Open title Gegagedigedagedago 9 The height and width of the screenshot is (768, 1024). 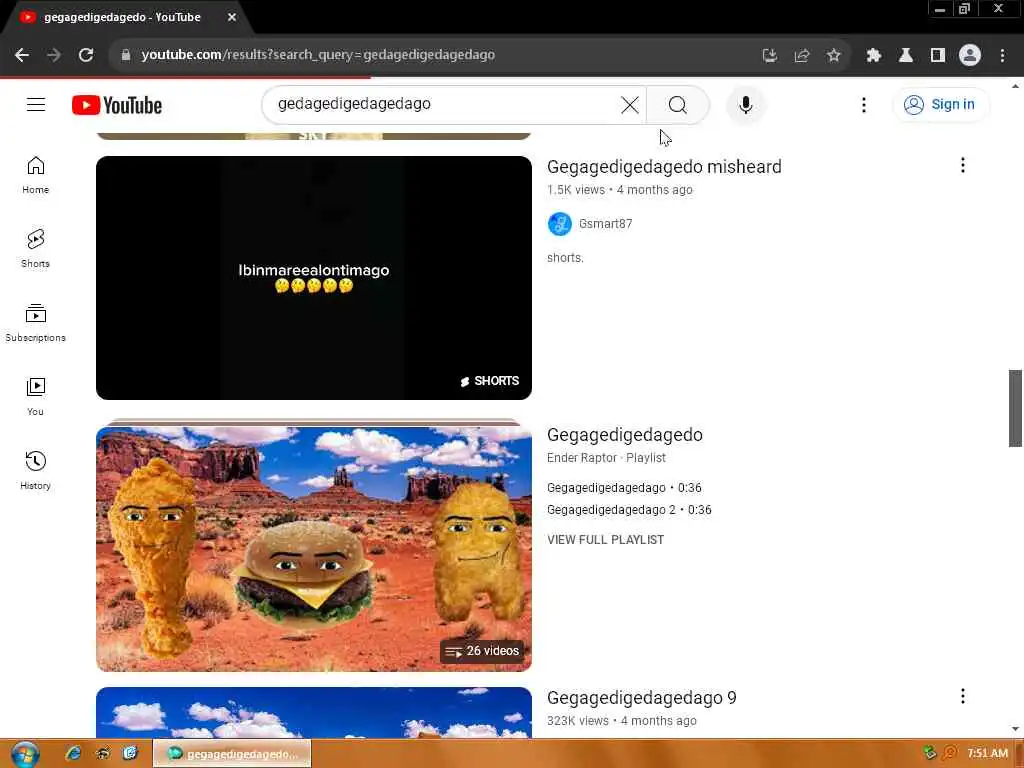[641, 698]
